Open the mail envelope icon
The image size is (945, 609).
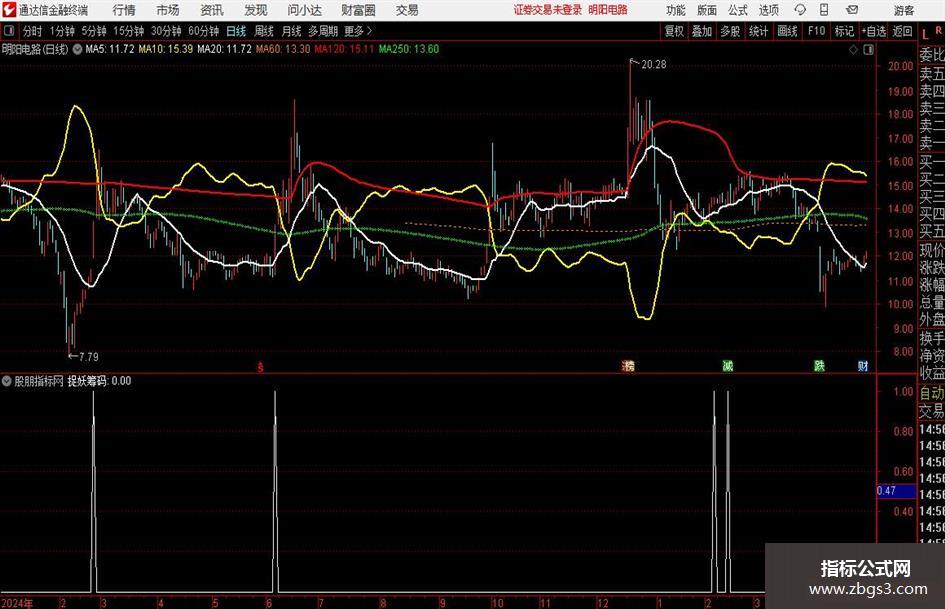(x=852, y=10)
